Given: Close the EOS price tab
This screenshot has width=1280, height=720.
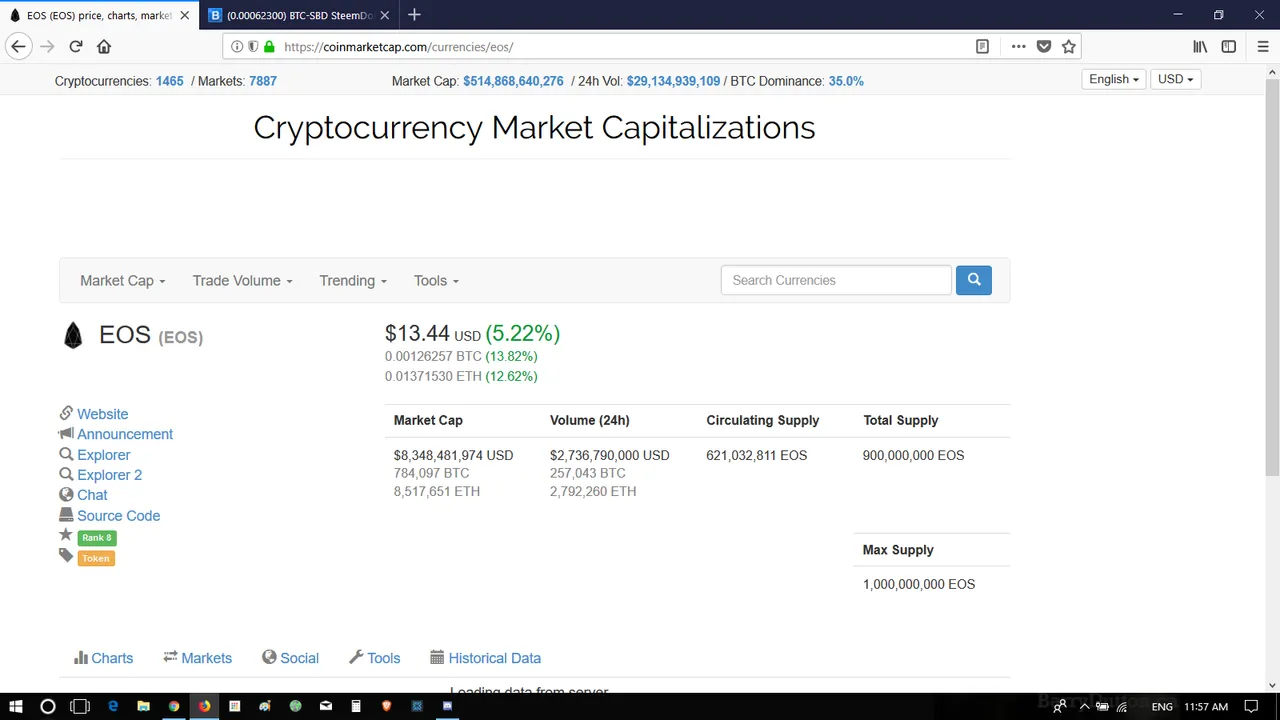Looking at the screenshot, I should [184, 15].
